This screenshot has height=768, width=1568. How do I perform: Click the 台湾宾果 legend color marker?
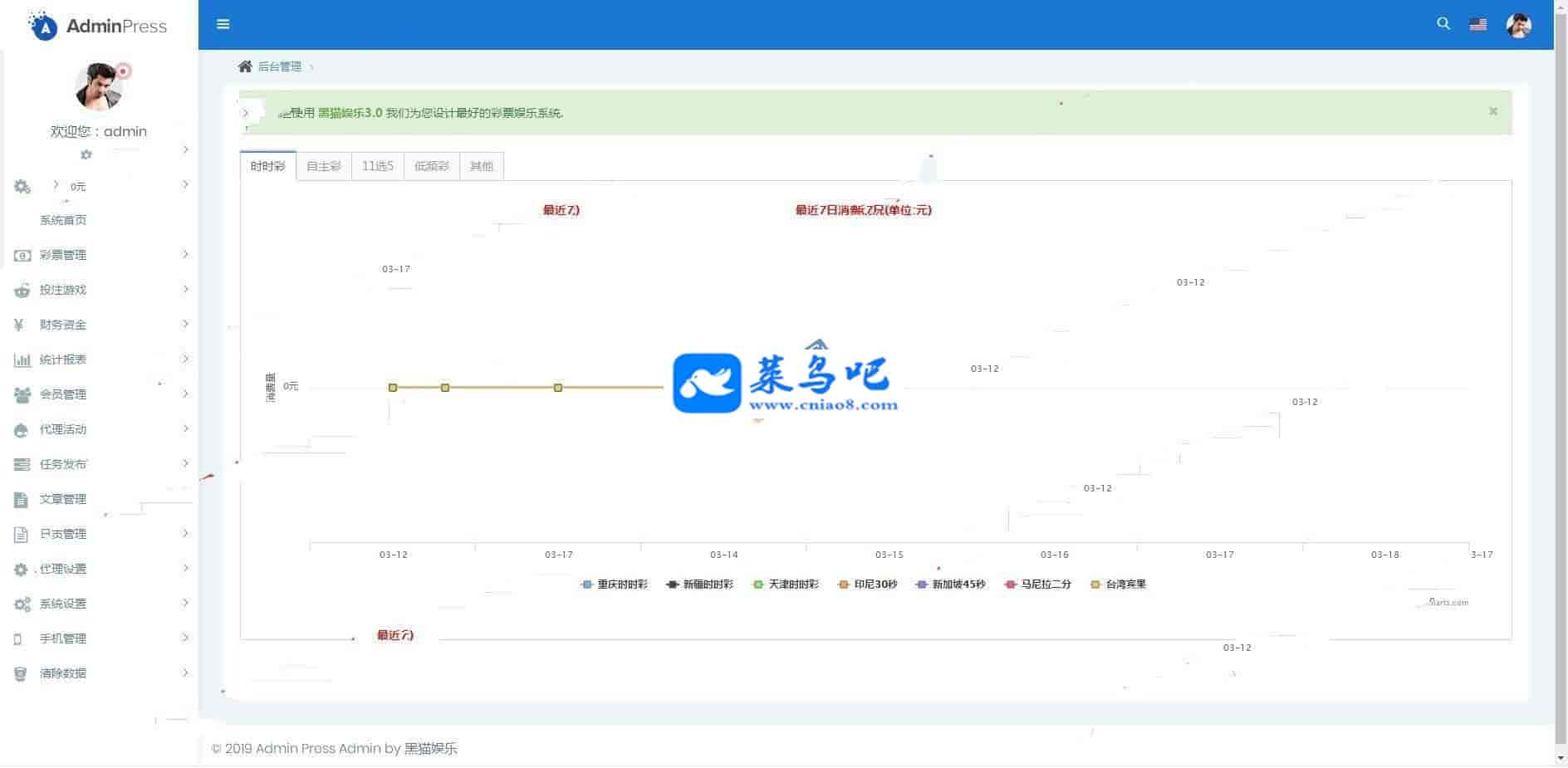click(1095, 585)
